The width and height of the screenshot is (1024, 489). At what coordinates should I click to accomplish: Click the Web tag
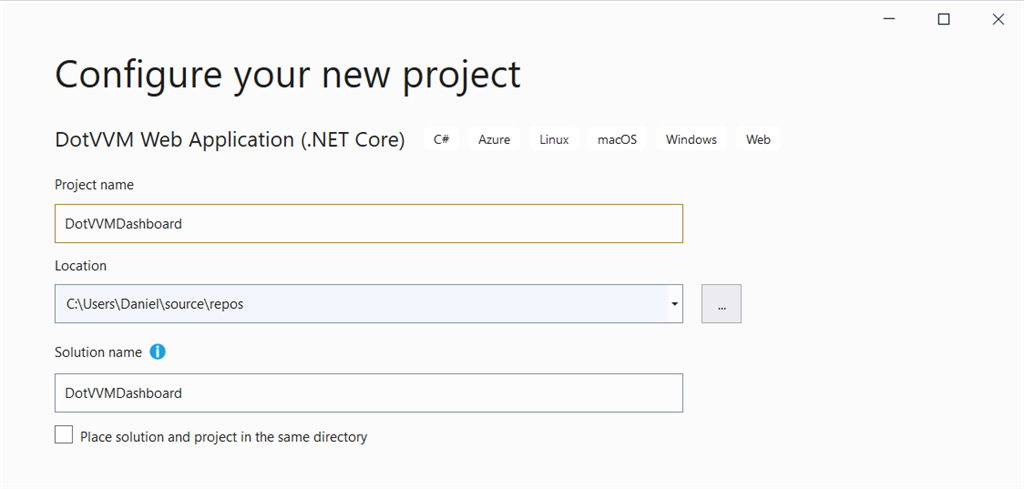pos(758,139)
